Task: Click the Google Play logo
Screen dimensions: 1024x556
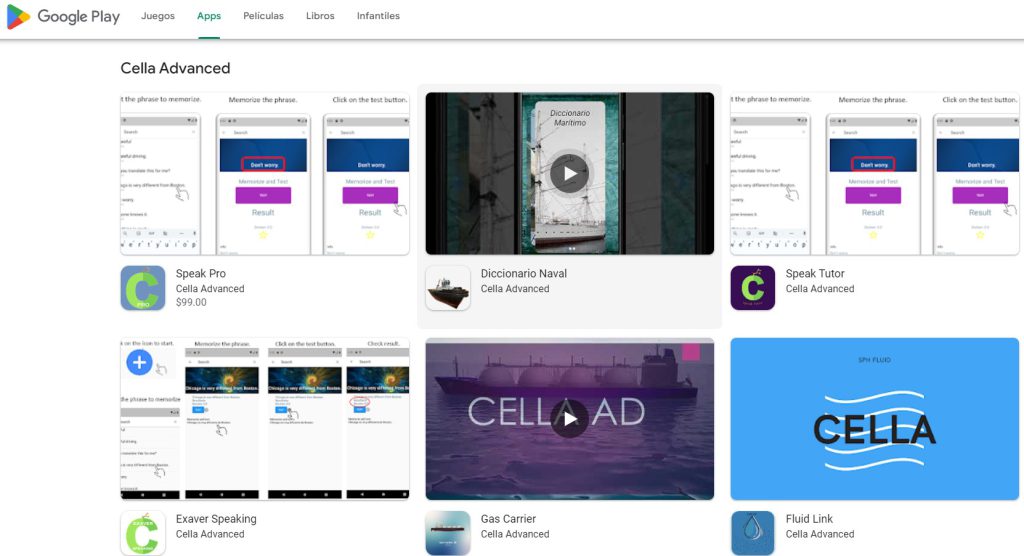Action: [x=63, y=17]
